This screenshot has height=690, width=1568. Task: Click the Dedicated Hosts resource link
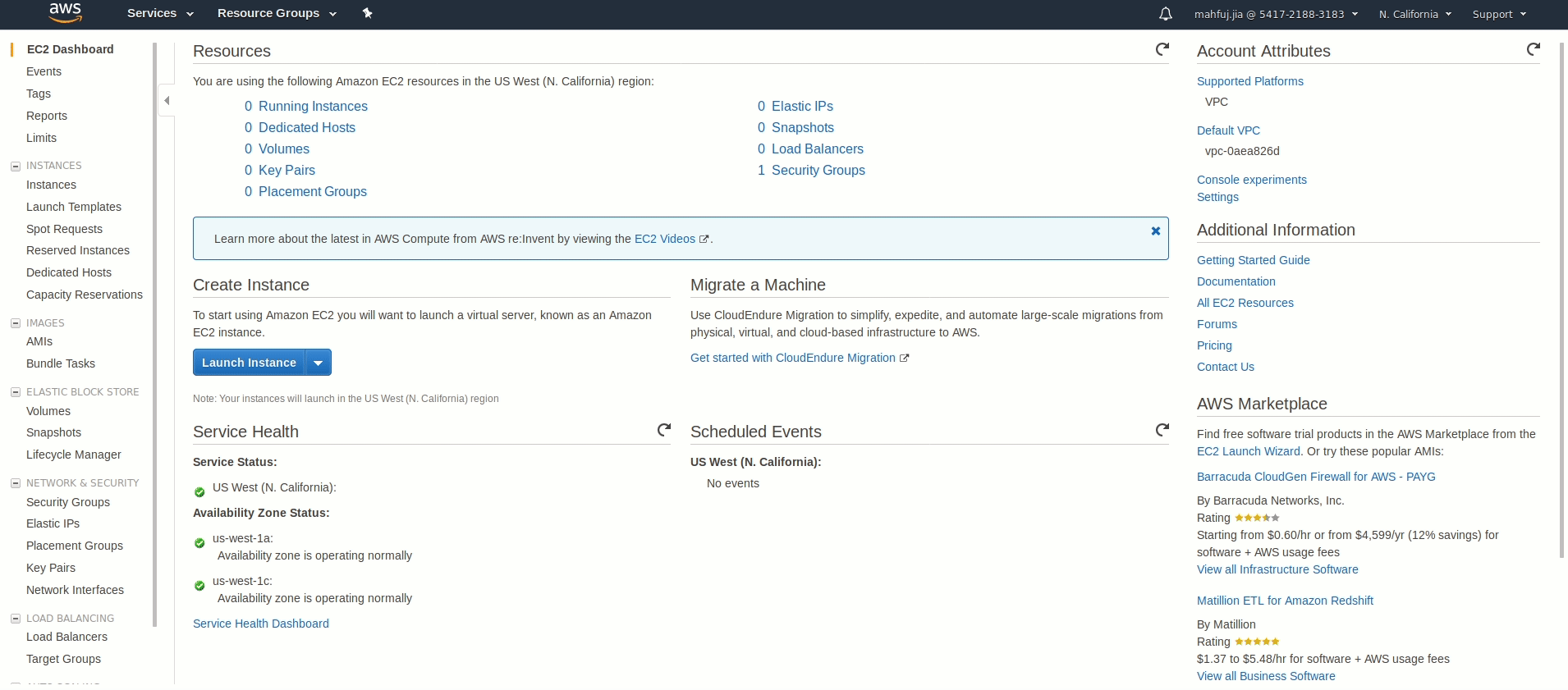tap(307, 127)
